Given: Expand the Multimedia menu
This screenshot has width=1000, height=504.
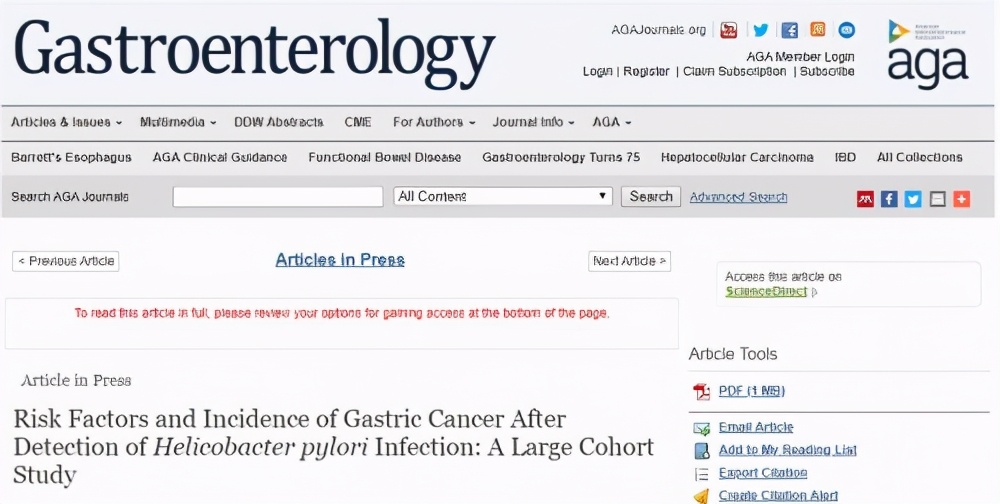Looking at the screenshot, I should (x=178, y=122).
